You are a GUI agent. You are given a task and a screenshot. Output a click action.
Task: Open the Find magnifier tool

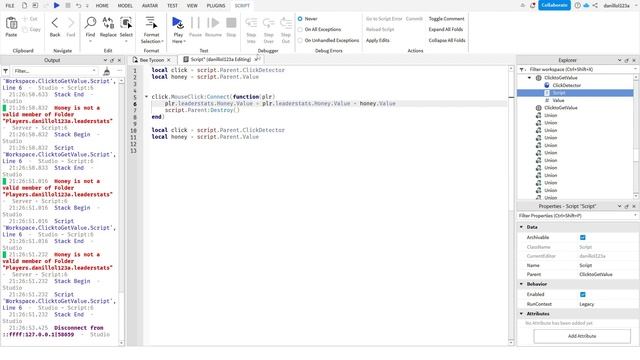tap(90, 23)
